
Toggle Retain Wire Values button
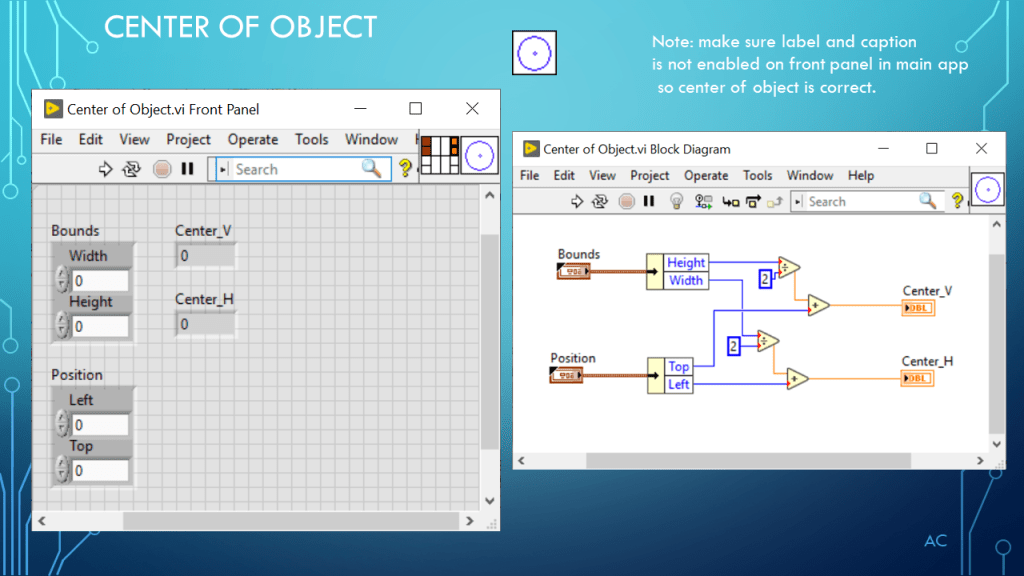(x=703, y=202)
